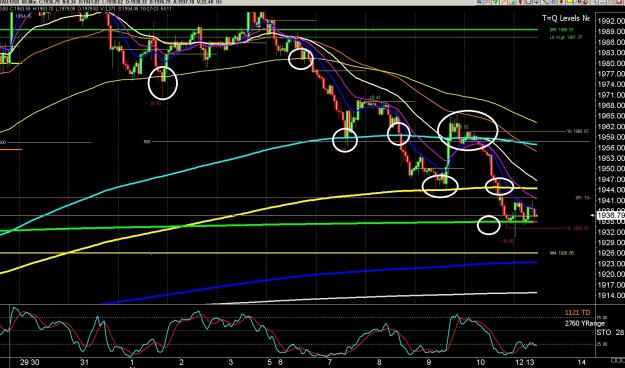The height and width of the screenshot is (368, 625).
Task: Click the 1950.00 price axis label
Action: [611, 169]
